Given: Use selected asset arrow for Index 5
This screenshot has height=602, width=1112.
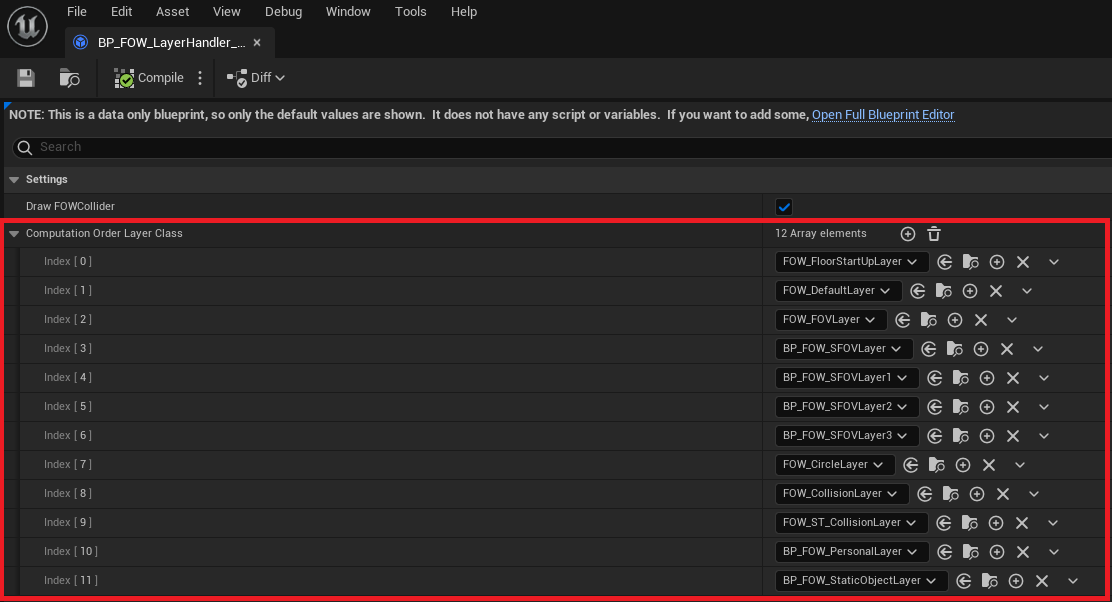Looking at the screenshot, I should click(935, 408).
